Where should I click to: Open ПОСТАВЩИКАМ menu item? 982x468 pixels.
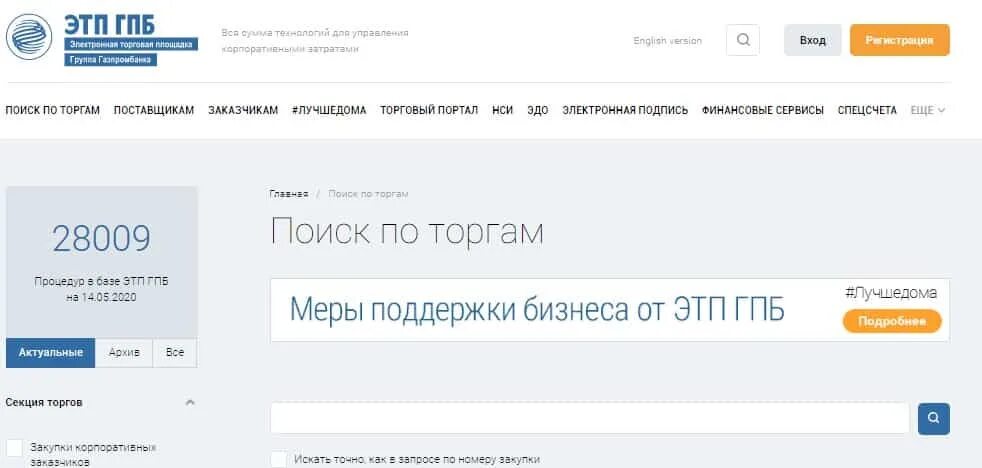[154, 110]
